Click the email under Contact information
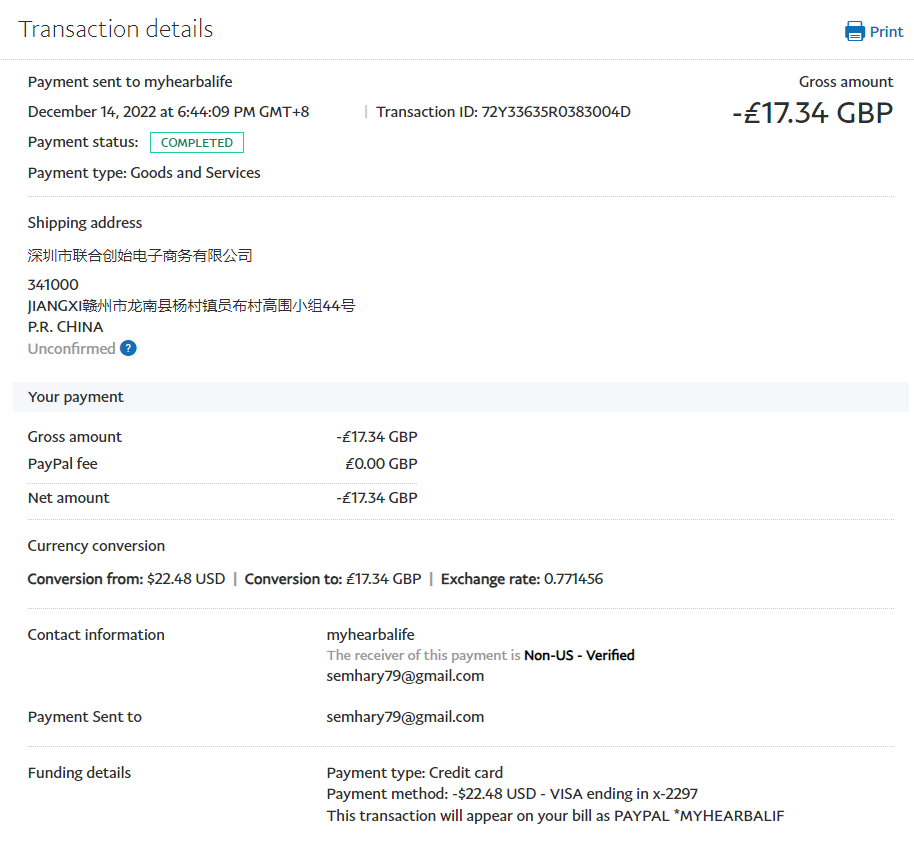The image size is (914, 849). coord(405,676)
